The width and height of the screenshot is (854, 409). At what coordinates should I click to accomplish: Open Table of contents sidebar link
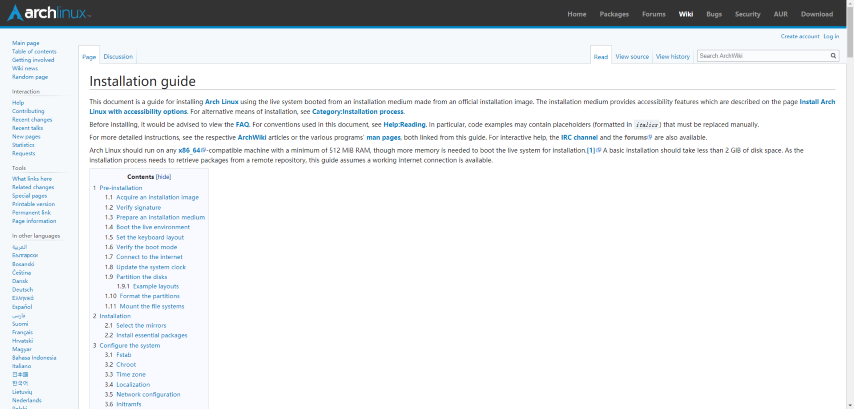click(x=34, y=52)
